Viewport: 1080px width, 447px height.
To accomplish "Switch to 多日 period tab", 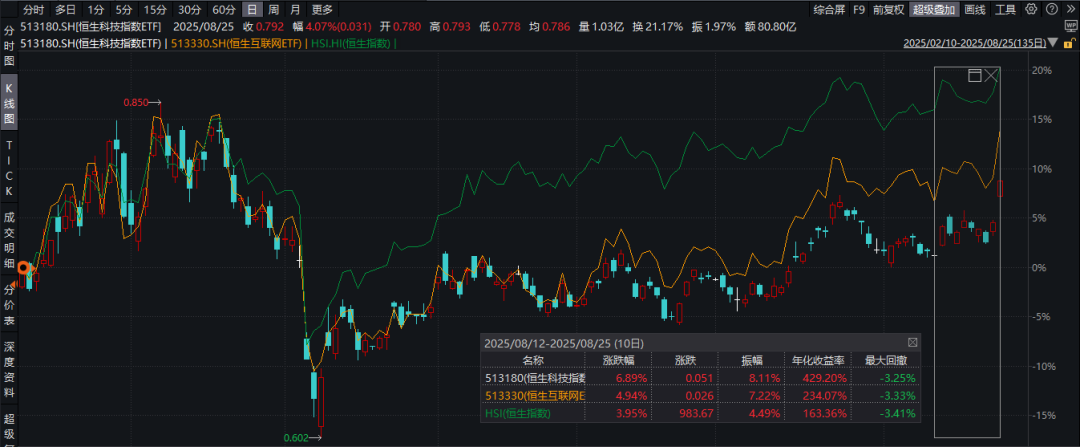I will [65, 10].
